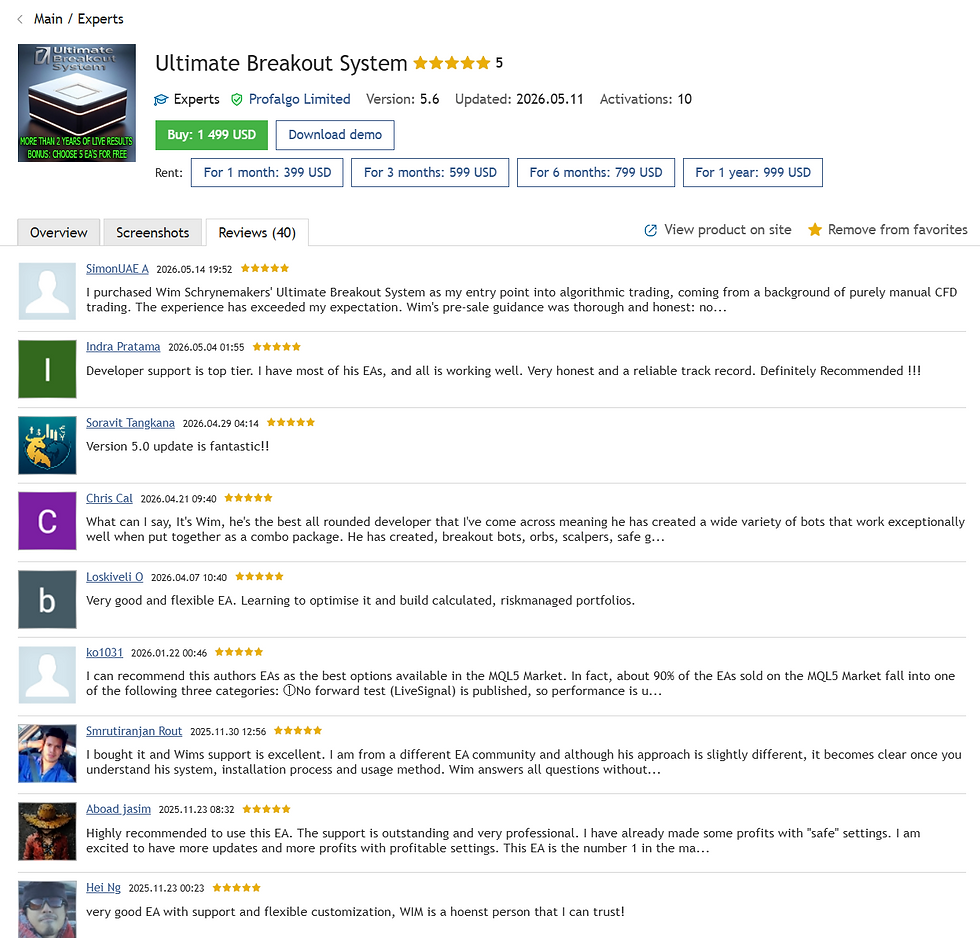Click the Ultimate Breakout System title

coord(281,64)
